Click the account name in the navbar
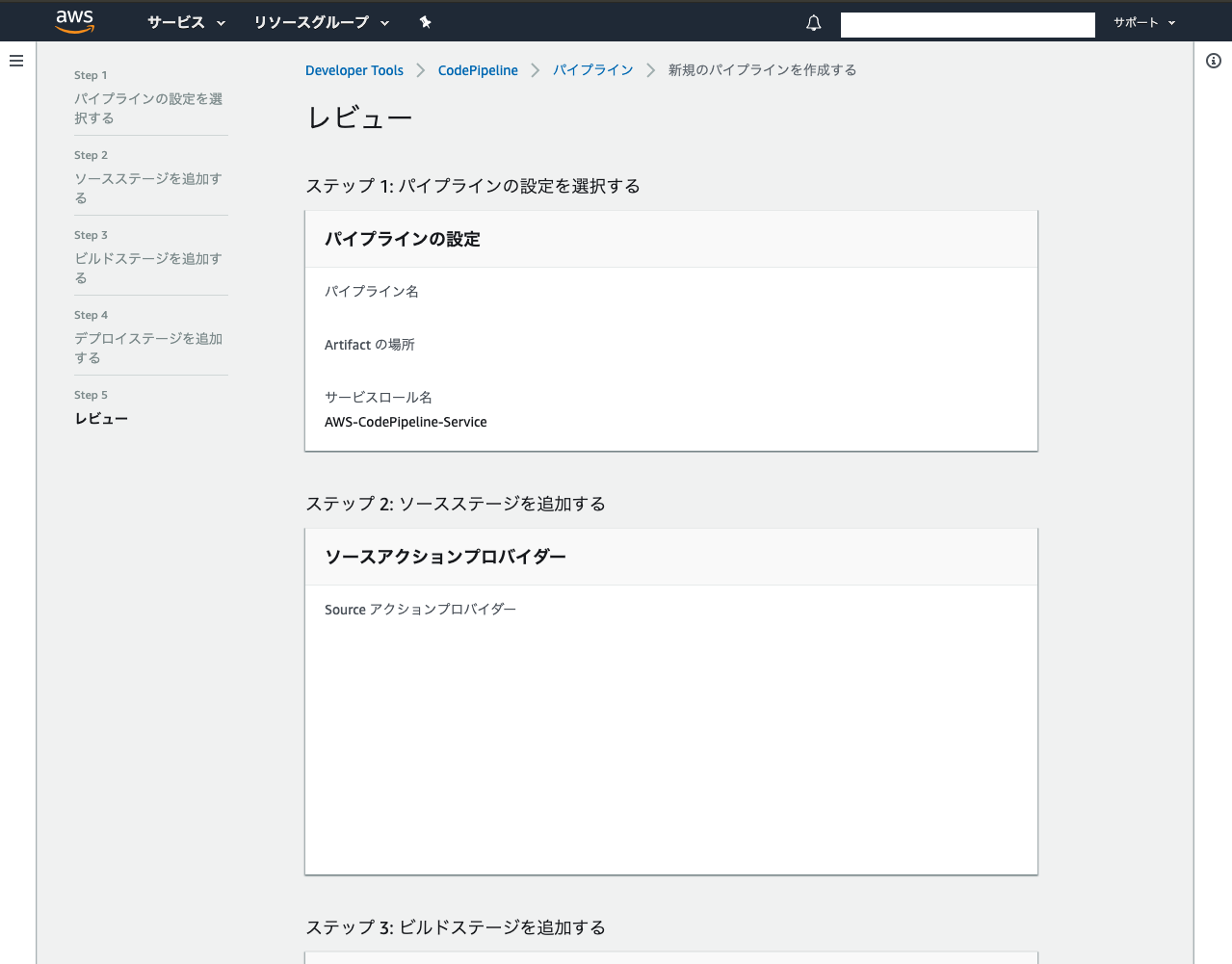 pos(967,24)
